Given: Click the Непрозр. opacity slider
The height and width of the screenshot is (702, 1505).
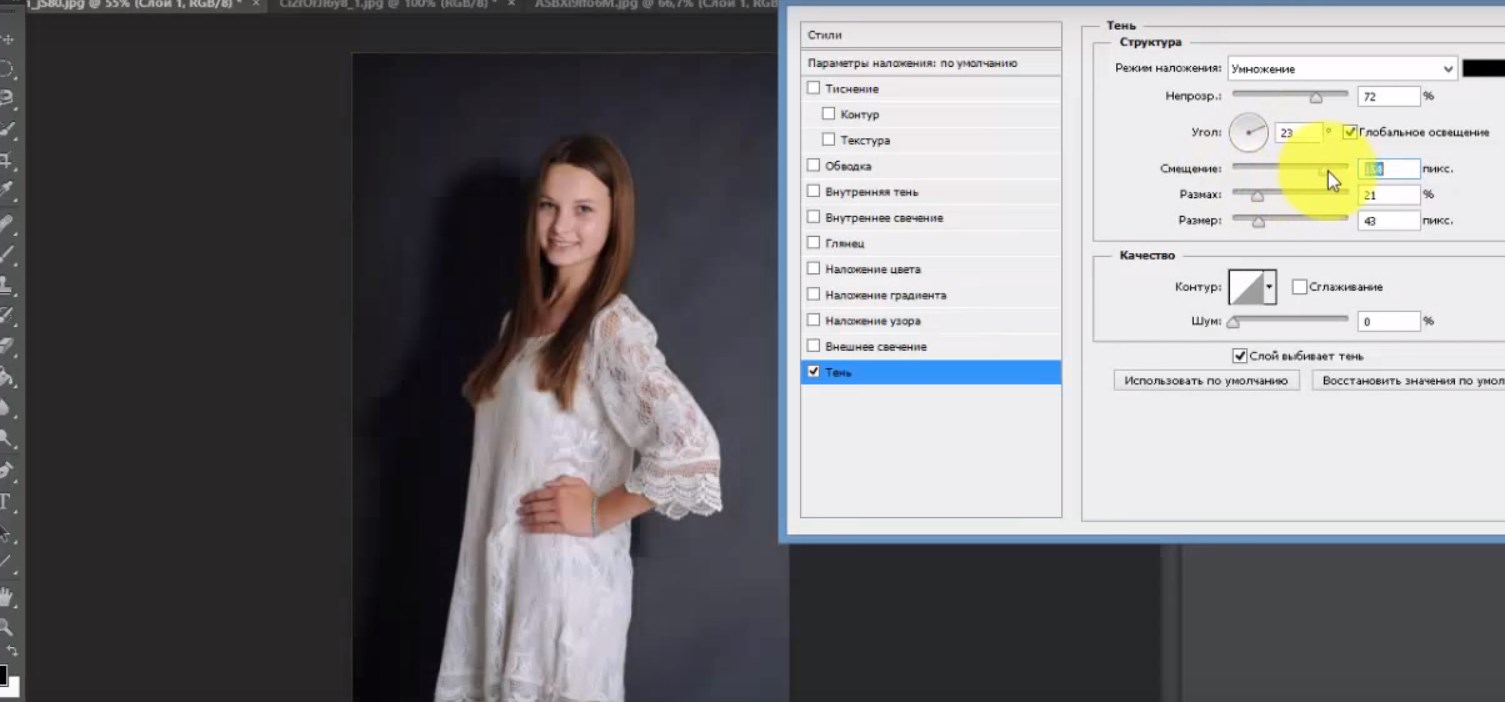Looking at the screenshot, I should pos(1290,96).
